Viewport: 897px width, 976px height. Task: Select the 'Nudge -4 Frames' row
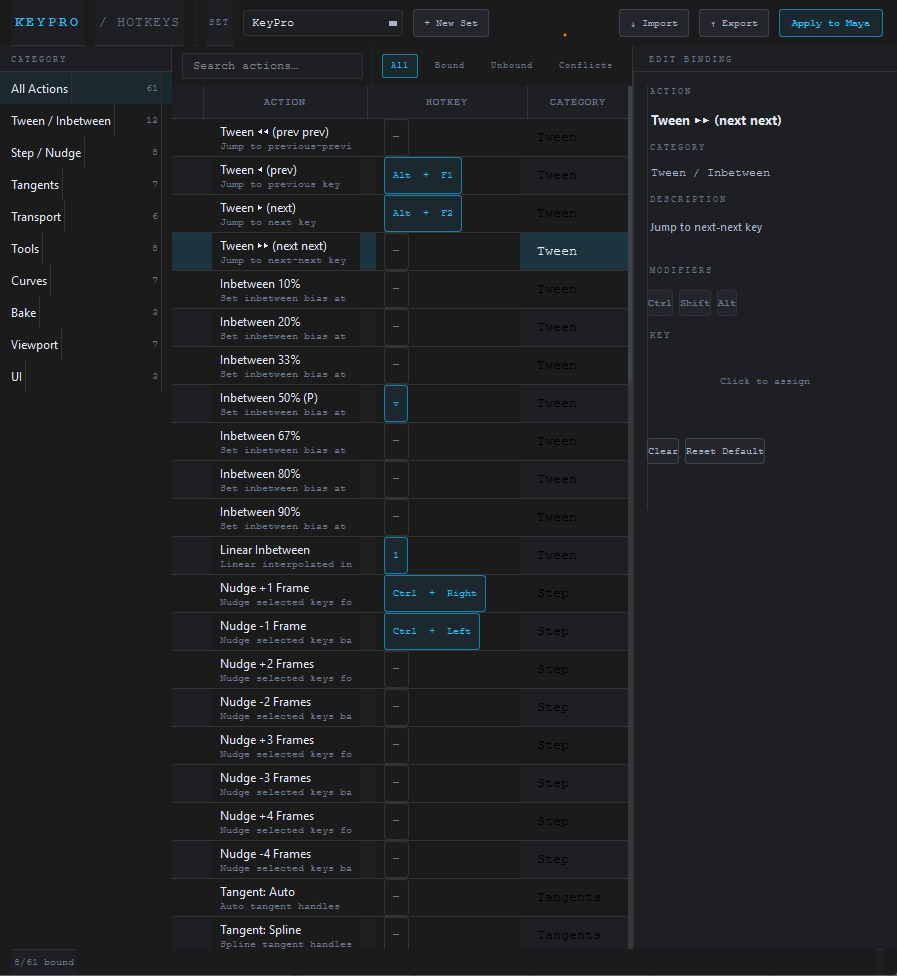click(400, 859)
